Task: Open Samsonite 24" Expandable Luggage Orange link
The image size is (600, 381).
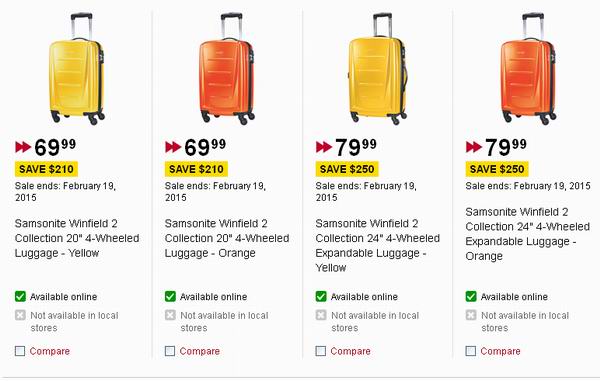Action: (x=528, y=234)
